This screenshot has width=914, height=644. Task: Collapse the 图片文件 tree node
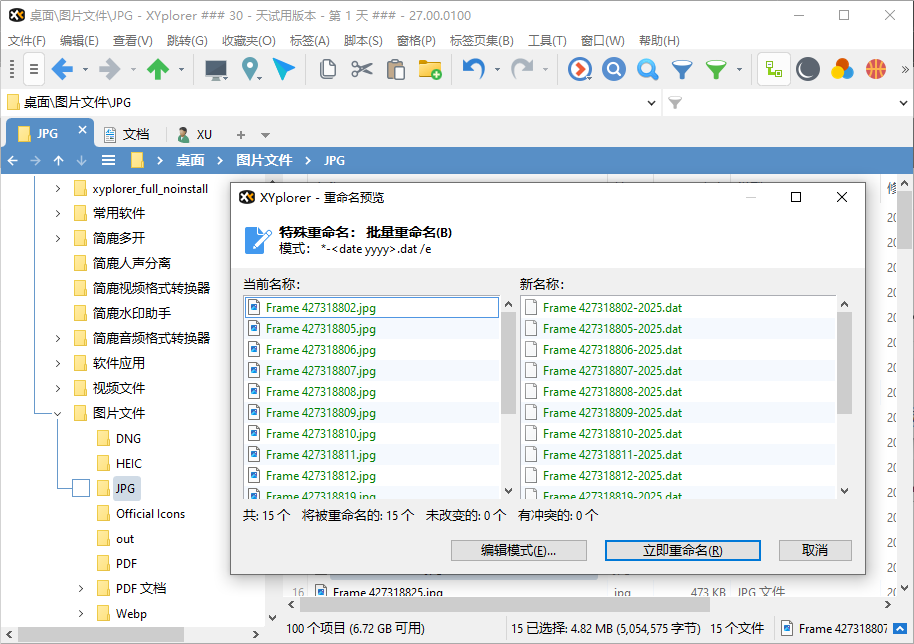pos(58,412)
